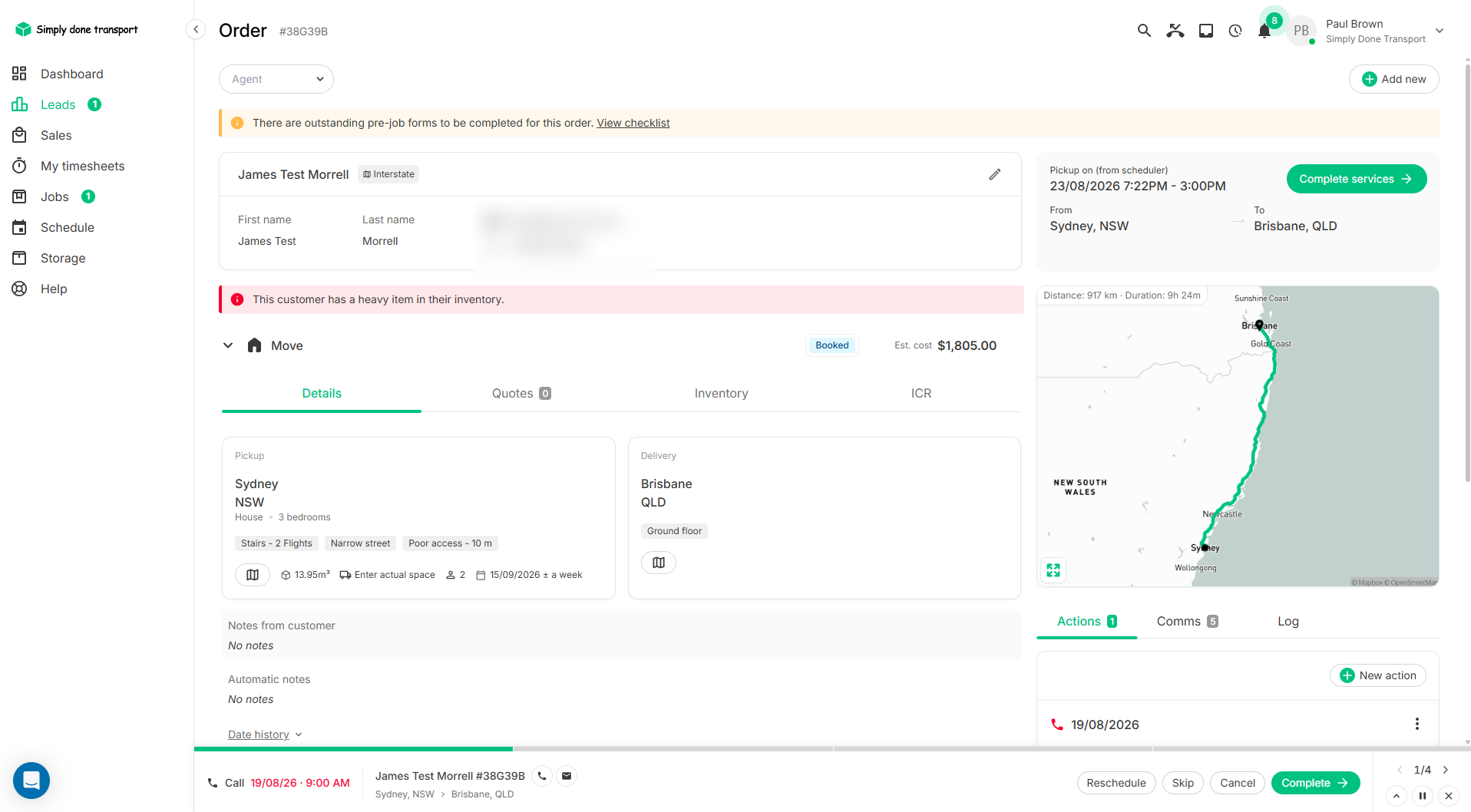Switch to the Comms tab
Viewport: 1471px width, 812px height.
tap(1187, 621)
